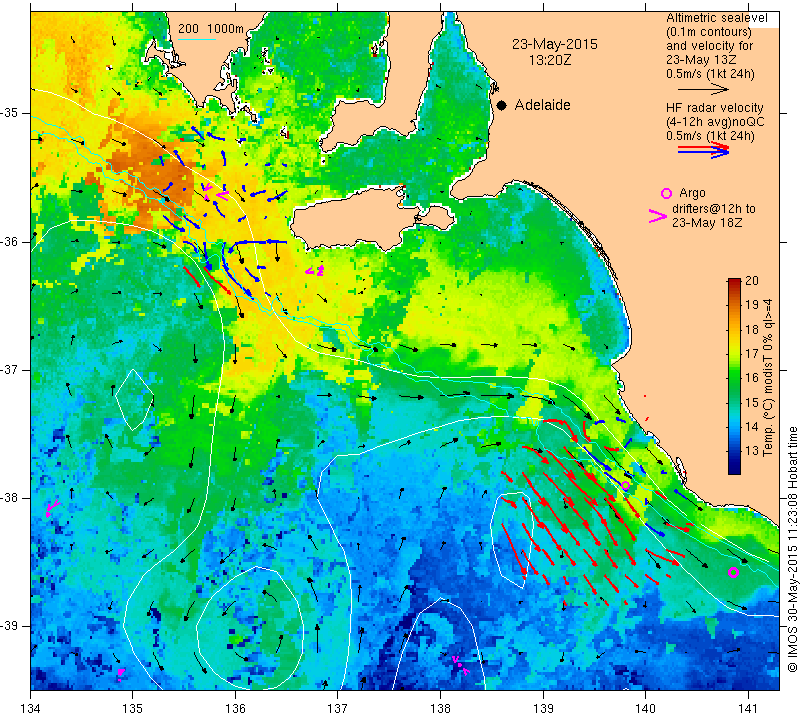Screen dimensions: 800x720
Task: Select the '23-May-2015' date text
Action: coord(555,44)
